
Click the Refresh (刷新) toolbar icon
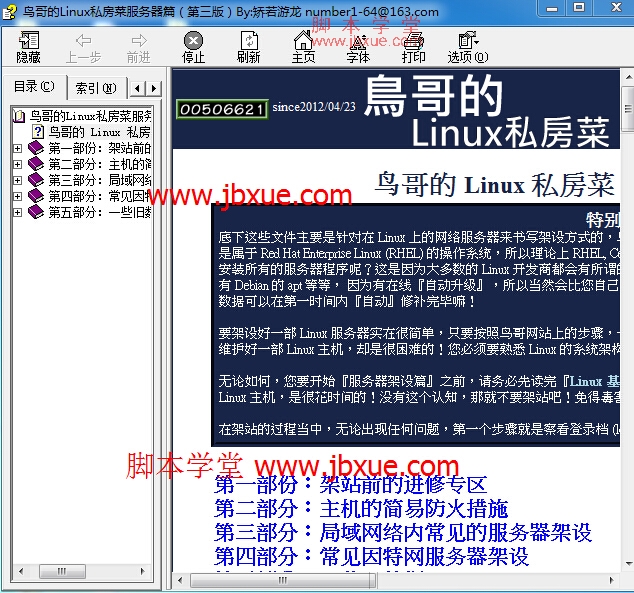[x=249, y=47]
